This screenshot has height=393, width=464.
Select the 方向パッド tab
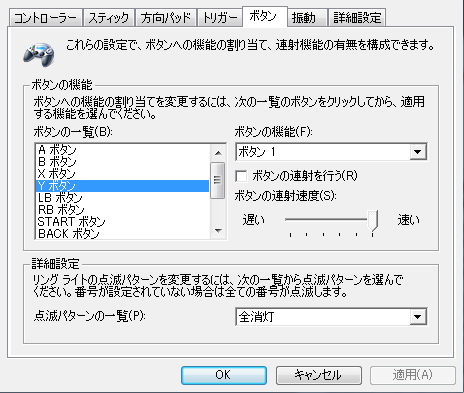pos(166,18)
